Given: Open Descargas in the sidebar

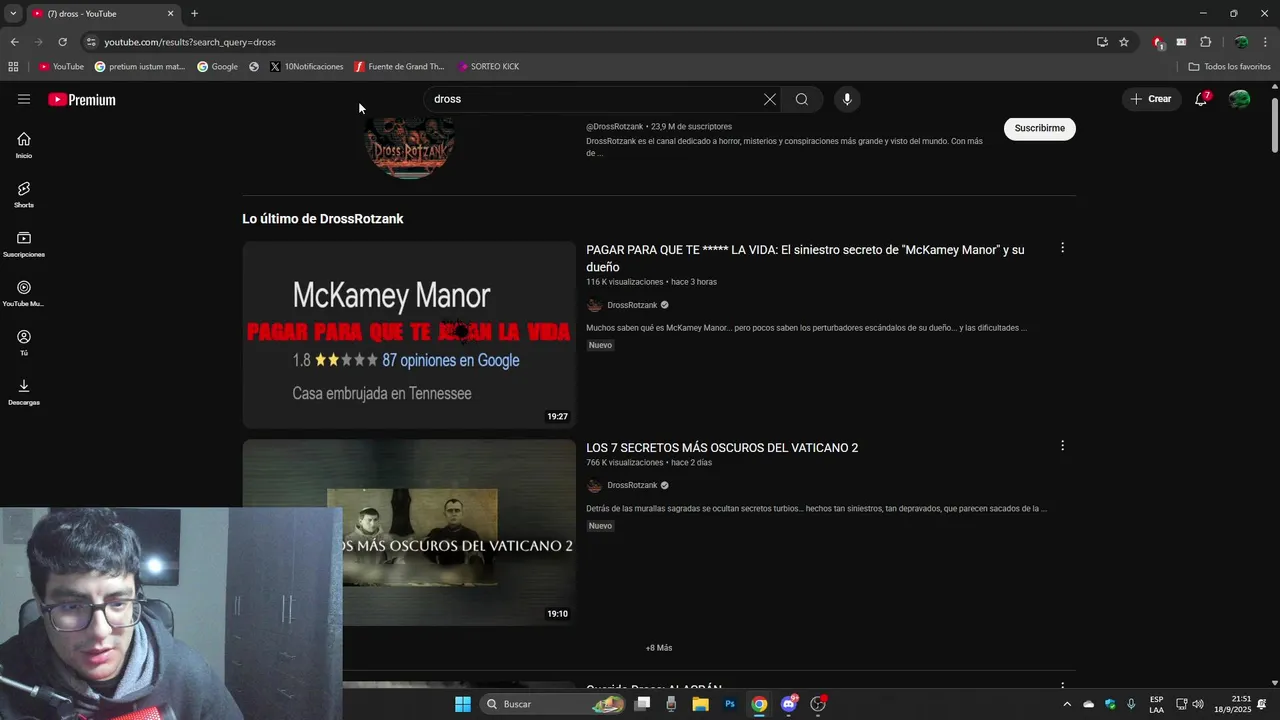Looking at the screenshot, I should [24, 392].
